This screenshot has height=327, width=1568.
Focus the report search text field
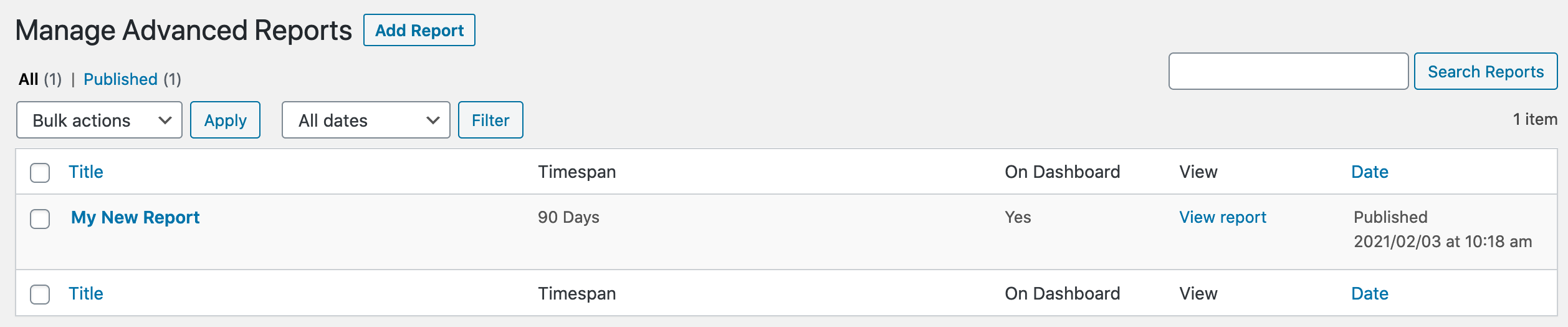[x=1288, y=72]
